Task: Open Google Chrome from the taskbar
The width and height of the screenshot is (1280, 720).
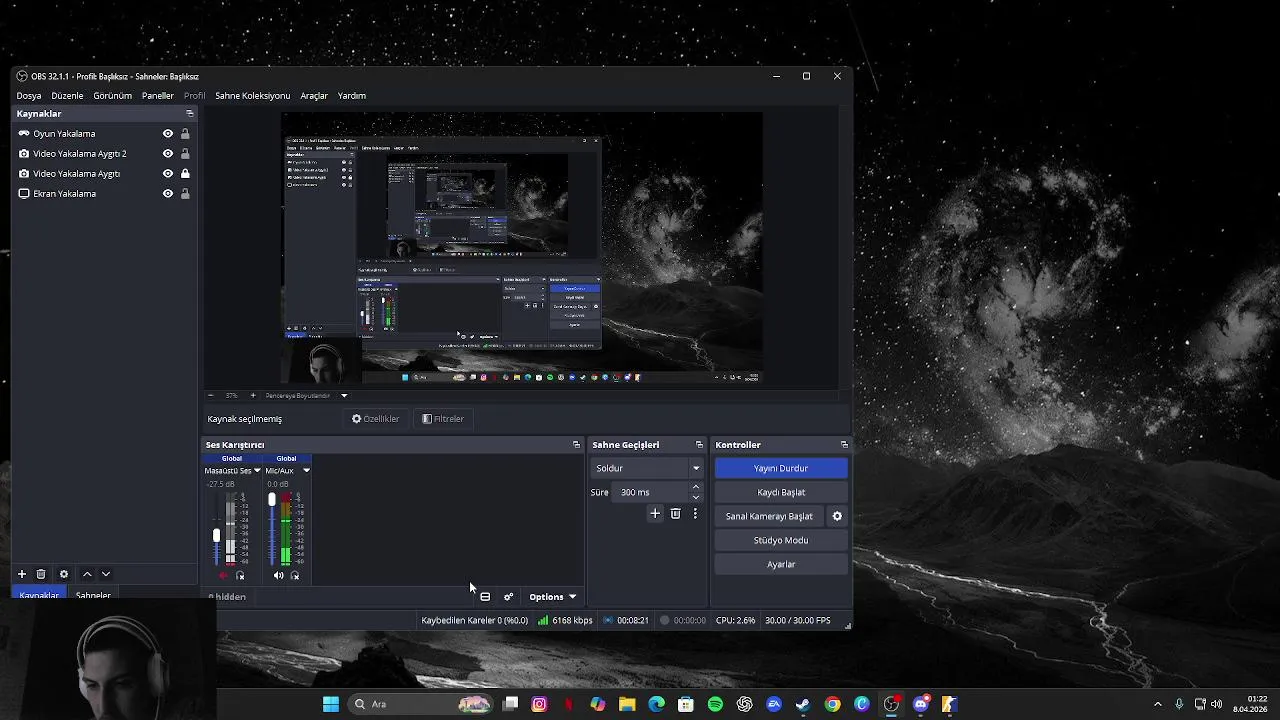Action: (x=832, y=704)
